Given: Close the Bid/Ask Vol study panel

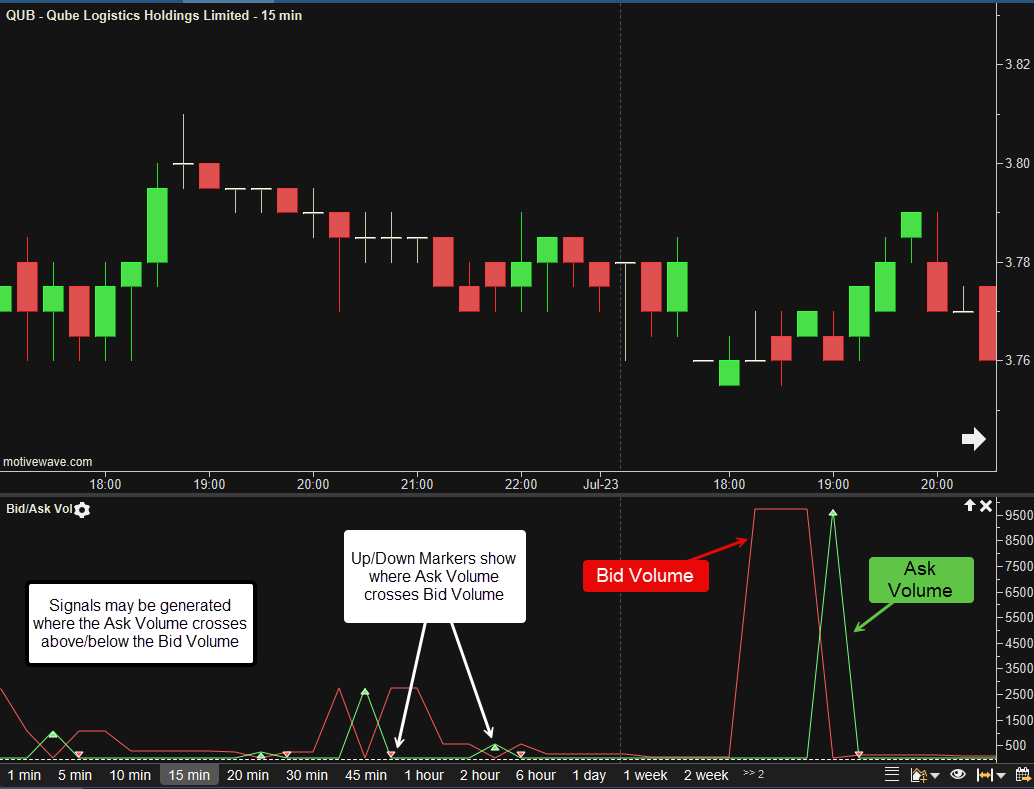Looking at the screenshot, I should (x=986, y=507).
